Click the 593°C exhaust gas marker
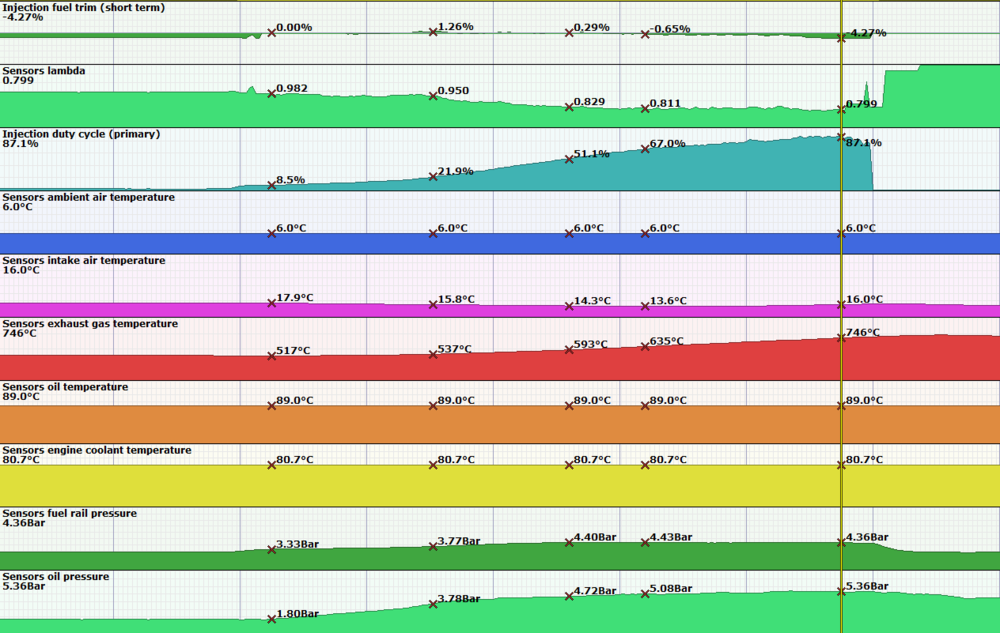 click(x=569, y=350)
